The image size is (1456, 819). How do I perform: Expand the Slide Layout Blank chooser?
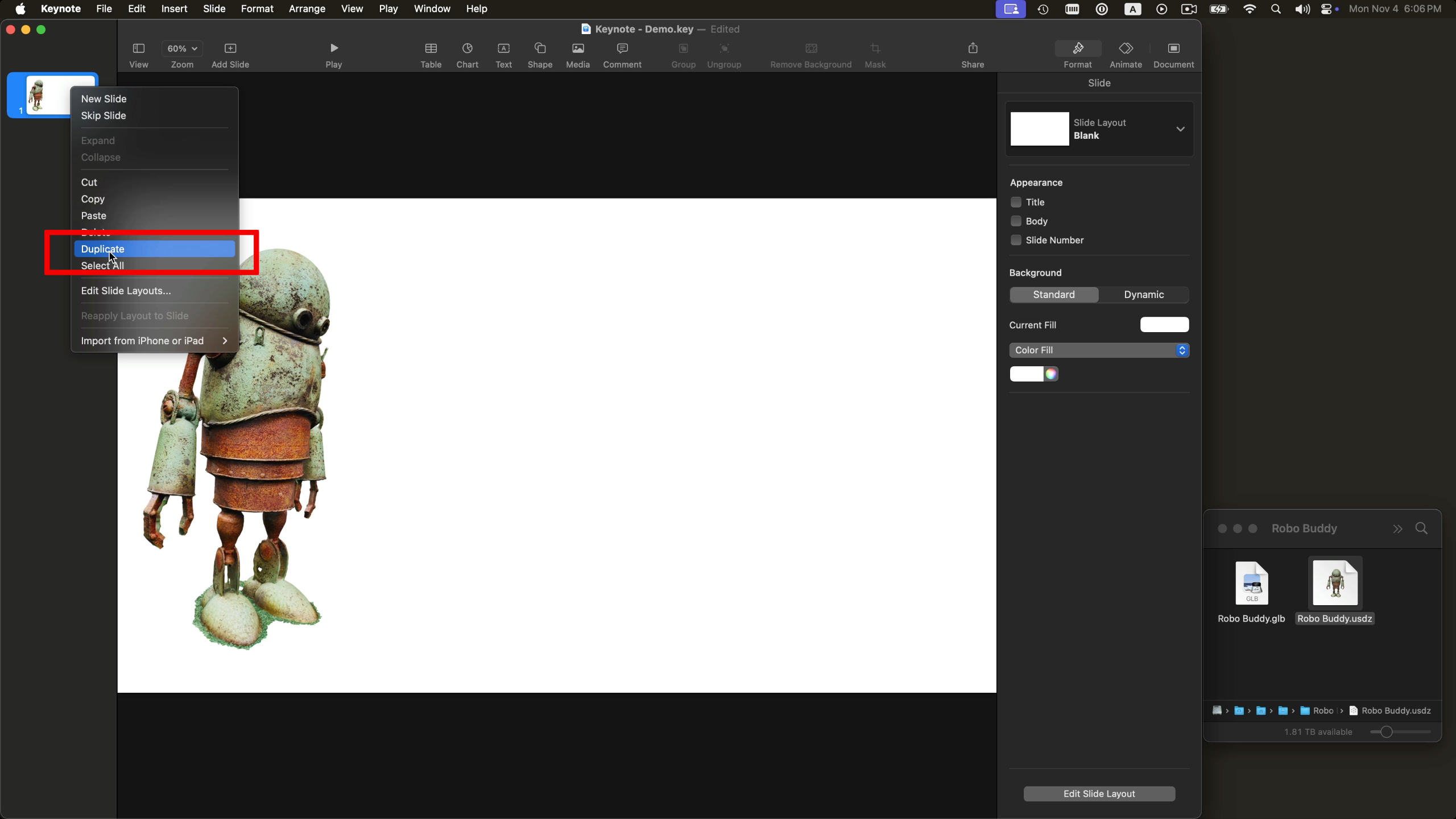tap(1180, 129)
